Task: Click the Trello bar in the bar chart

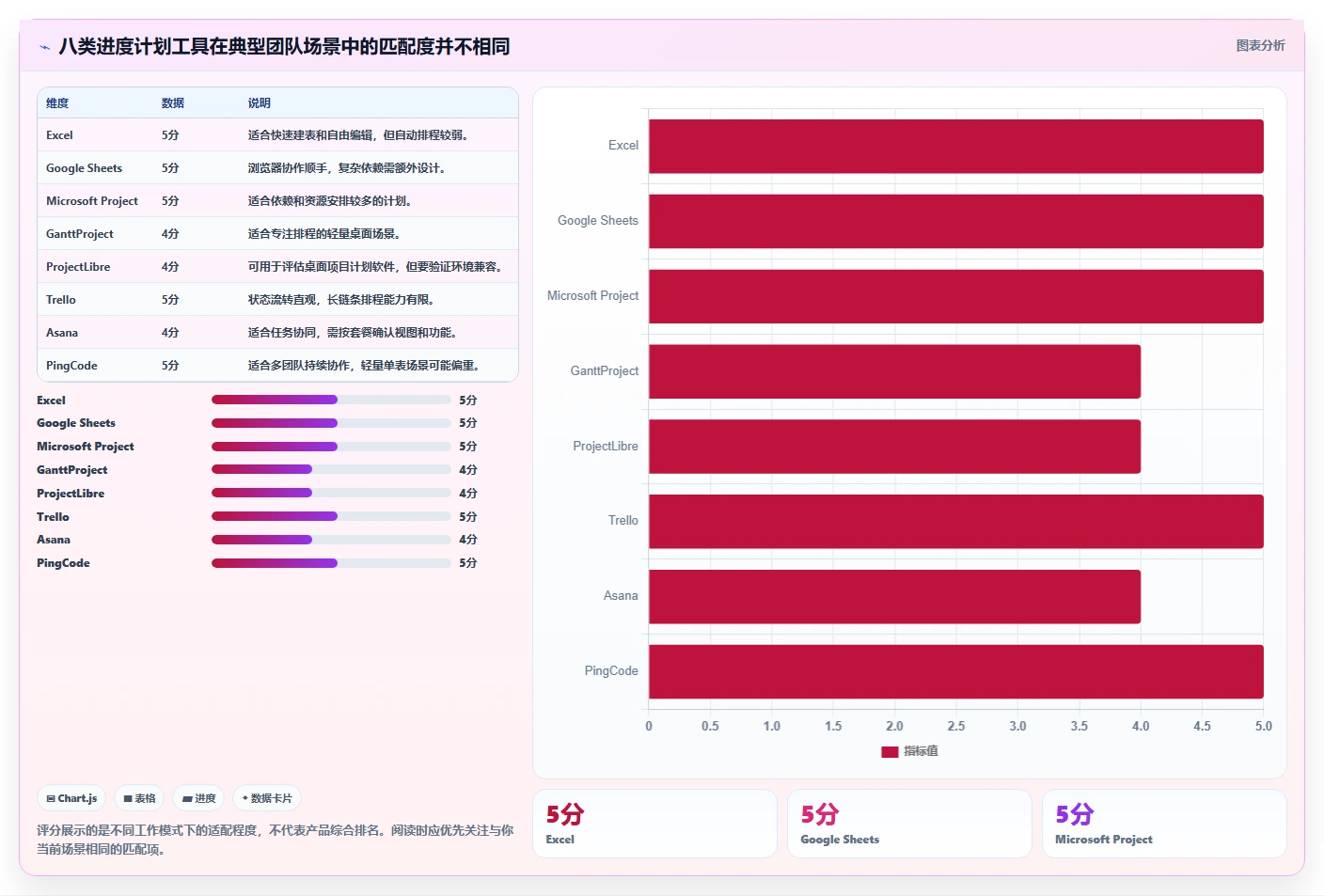Action: (x=955, y=521)
